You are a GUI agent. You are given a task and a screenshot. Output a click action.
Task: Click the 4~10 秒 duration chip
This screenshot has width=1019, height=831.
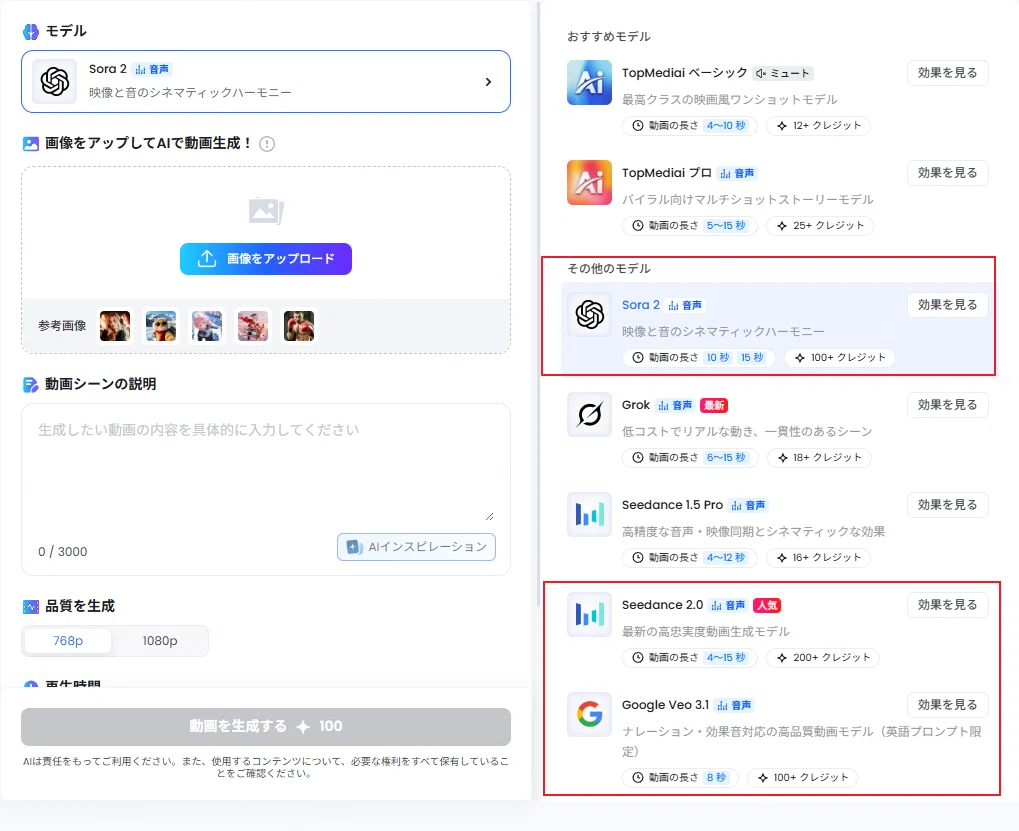(726, 125)
